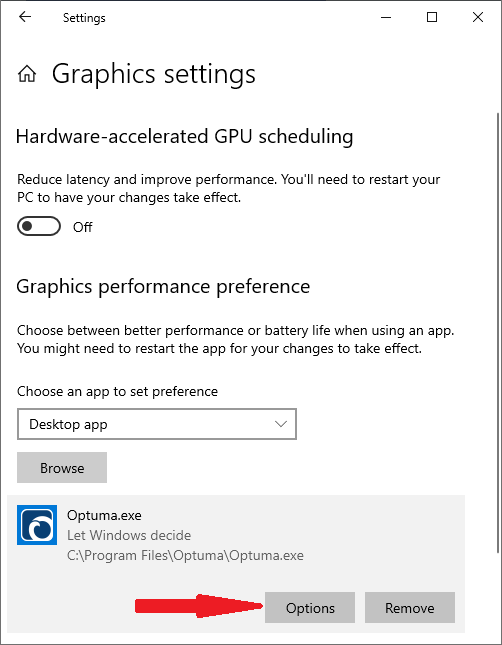Go back using the Settings back arrow

[x=25, y=17]
